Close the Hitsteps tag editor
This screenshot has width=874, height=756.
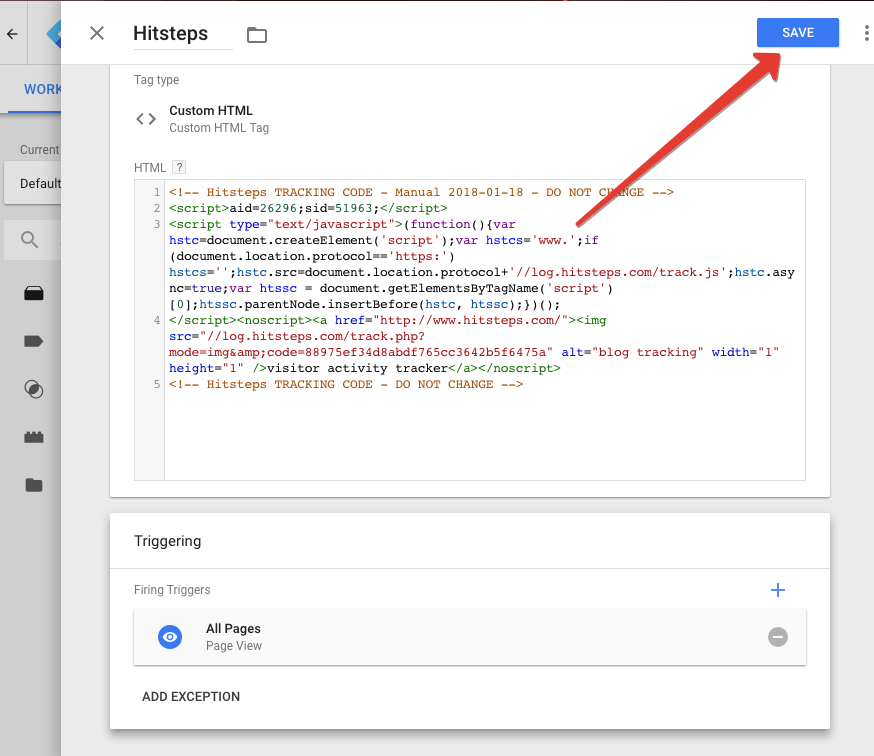coord(97,33)
